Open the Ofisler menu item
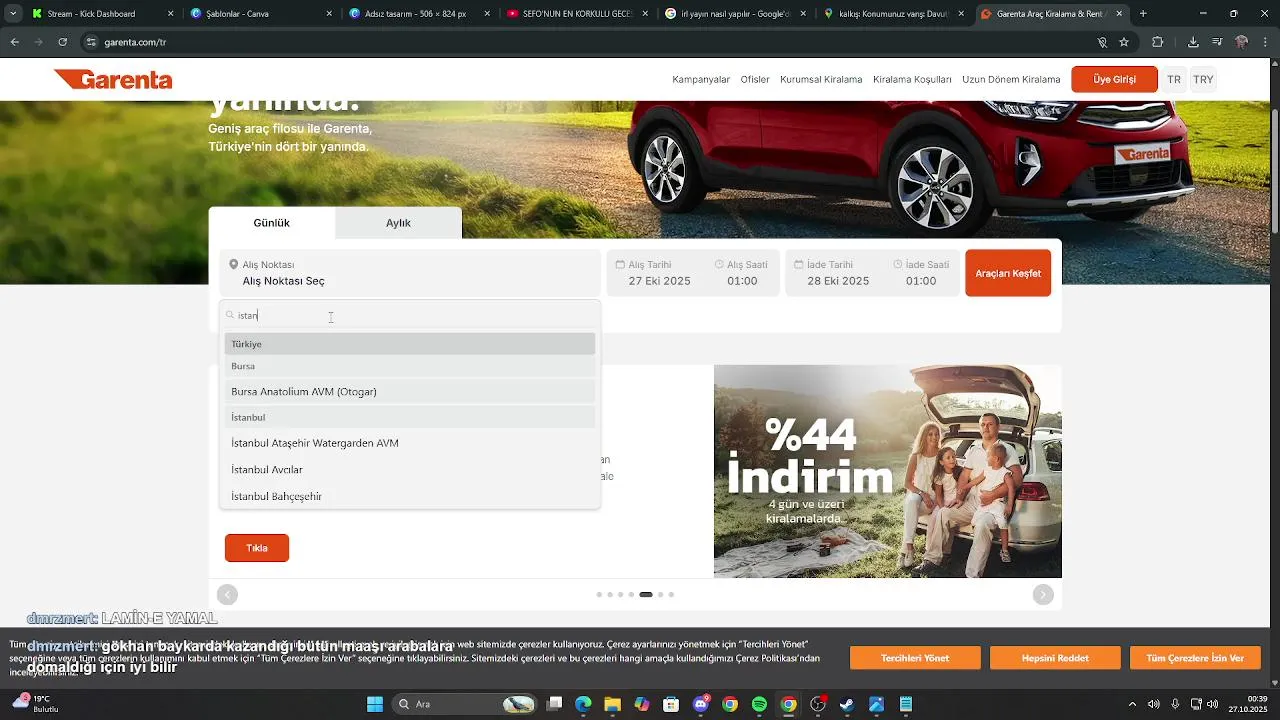The height and width of the screenshot is (720, 1280). point(755,79)
